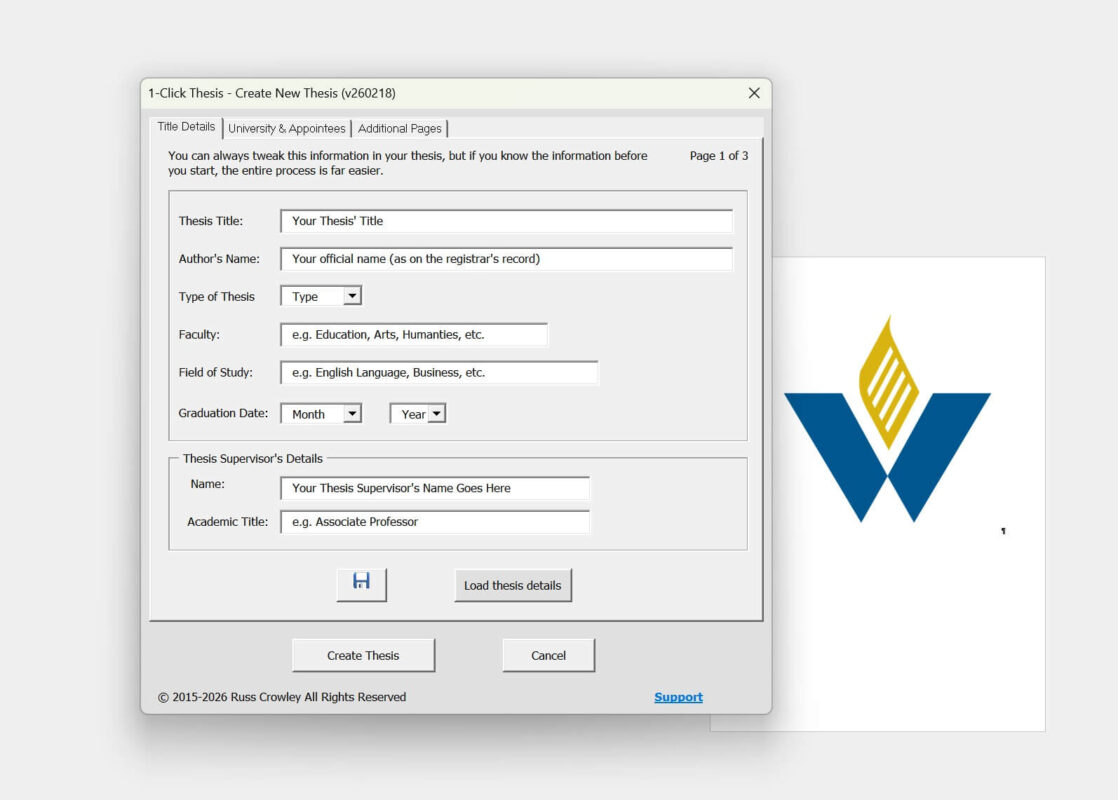Open the Type of Thesis dropdown
This screenshot has width=1118, height=800.
pos(351,296)
